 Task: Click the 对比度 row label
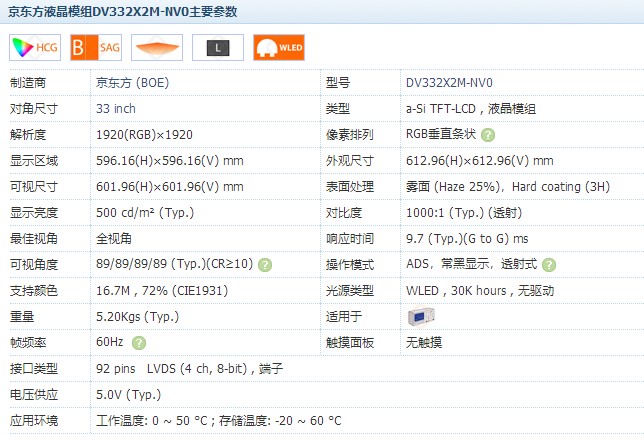click(x=344, y=213)
